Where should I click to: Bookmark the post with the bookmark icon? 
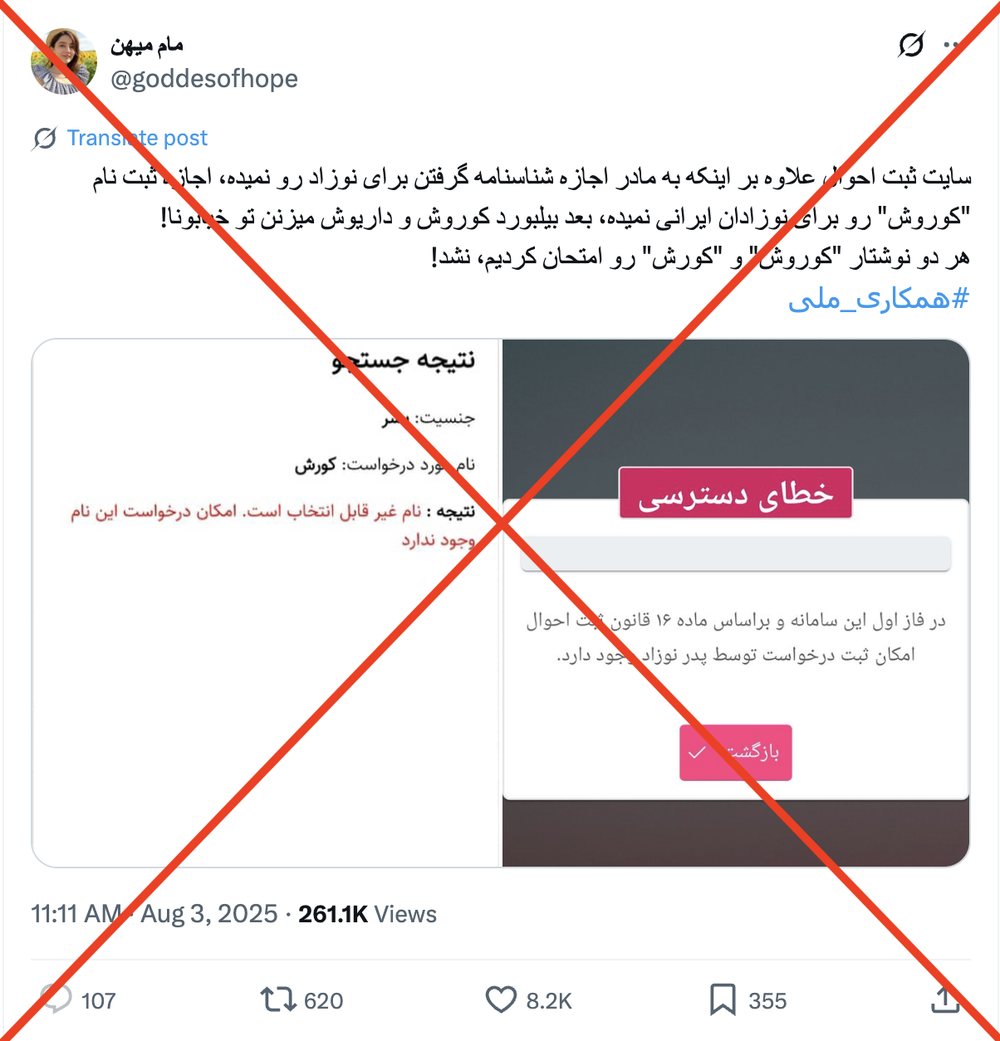pyautogui.click(x=722, y=999)
